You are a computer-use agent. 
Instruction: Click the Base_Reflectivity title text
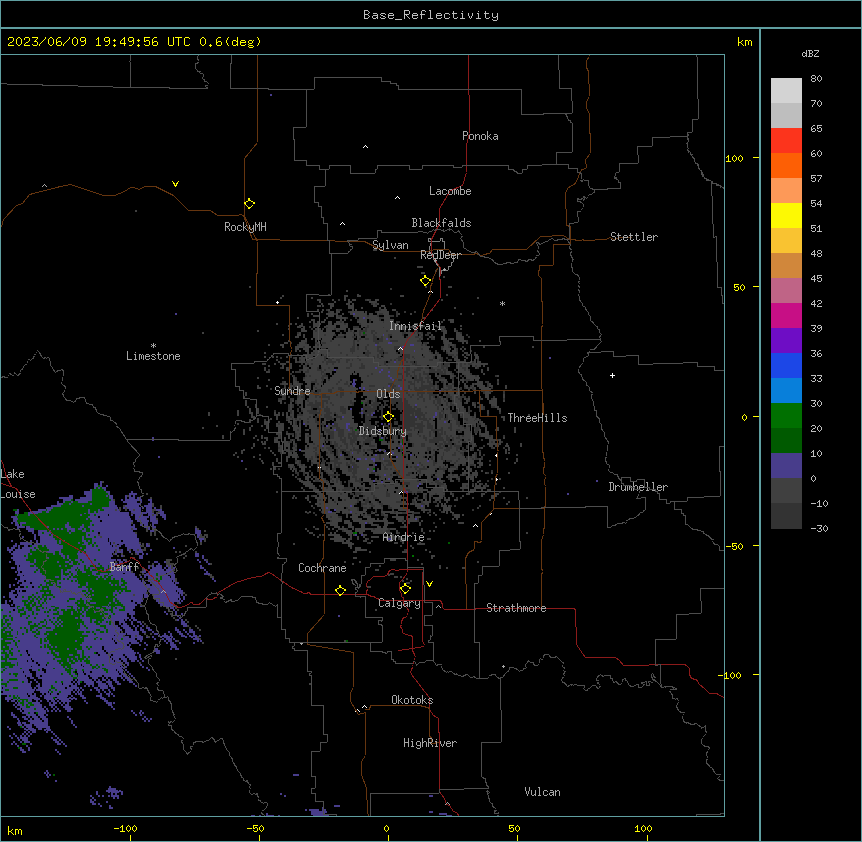pos(431,15)
